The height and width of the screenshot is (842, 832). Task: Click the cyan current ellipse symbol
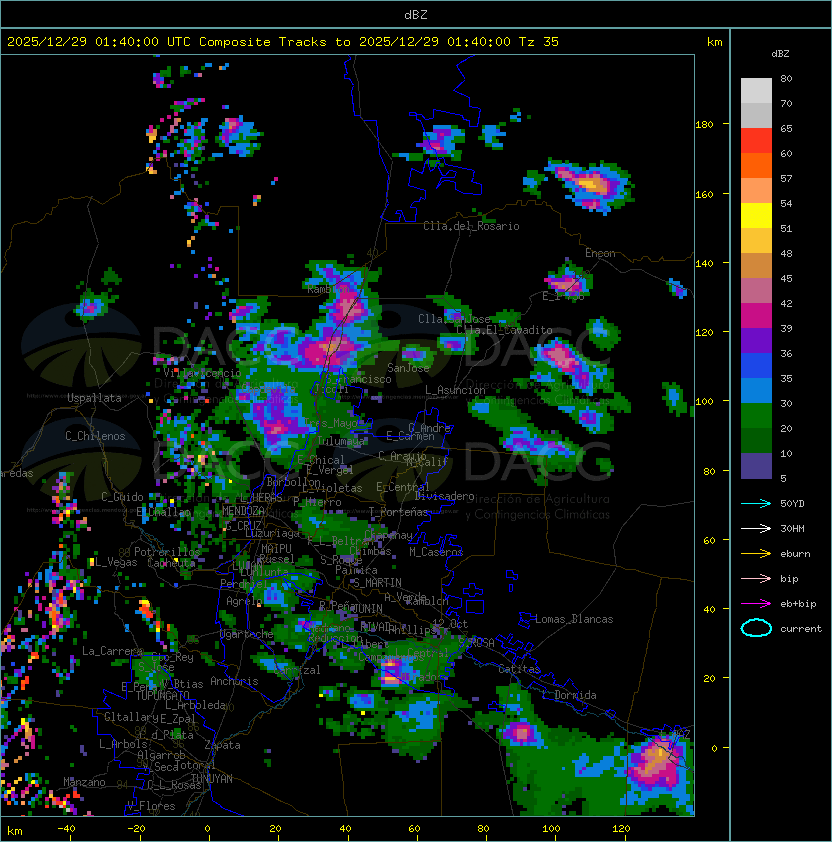[756, 628]
